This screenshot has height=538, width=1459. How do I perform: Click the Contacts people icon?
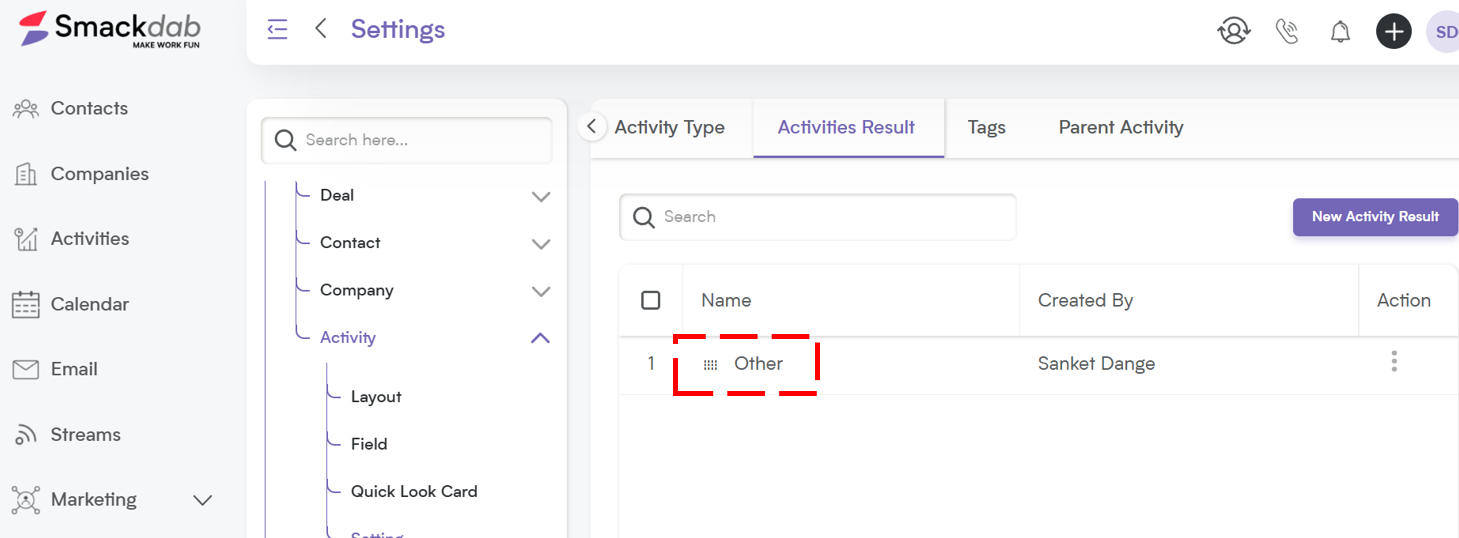pos(25,108)
